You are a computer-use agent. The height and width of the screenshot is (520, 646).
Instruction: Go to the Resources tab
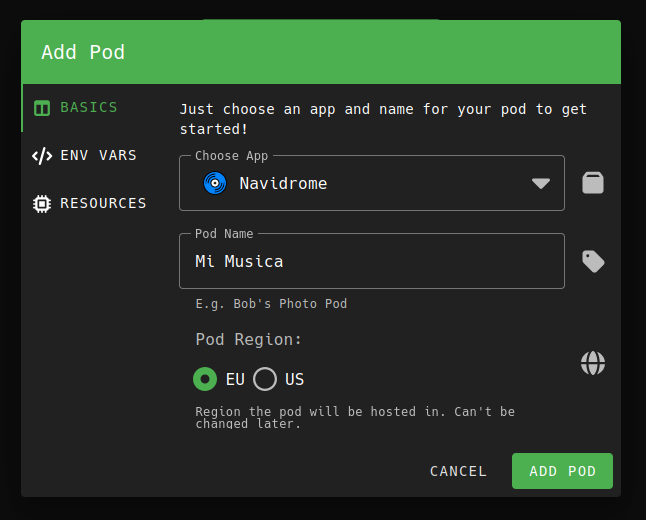[x=103, y=203]
